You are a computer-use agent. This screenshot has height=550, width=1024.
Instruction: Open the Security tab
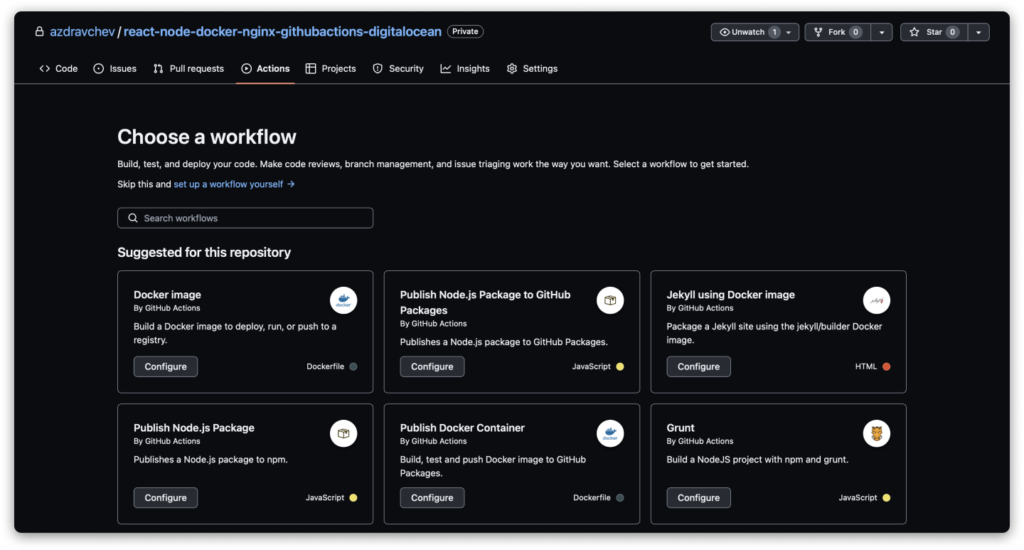(x=398, y=69)
